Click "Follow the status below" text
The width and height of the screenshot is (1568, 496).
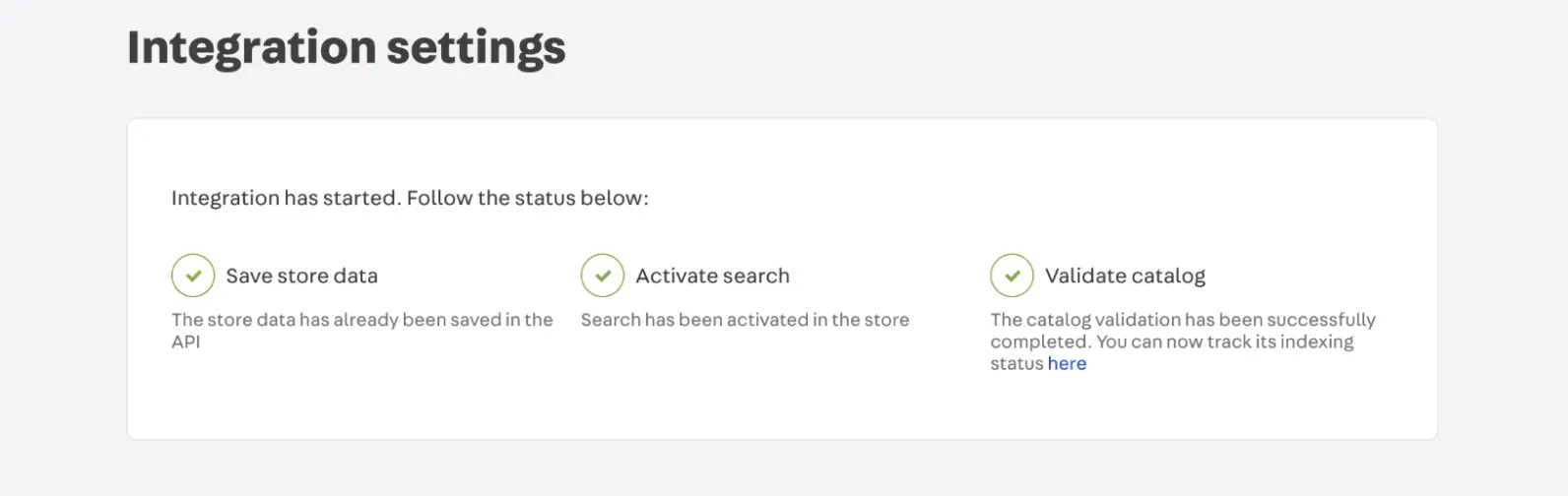pos(527,198)
